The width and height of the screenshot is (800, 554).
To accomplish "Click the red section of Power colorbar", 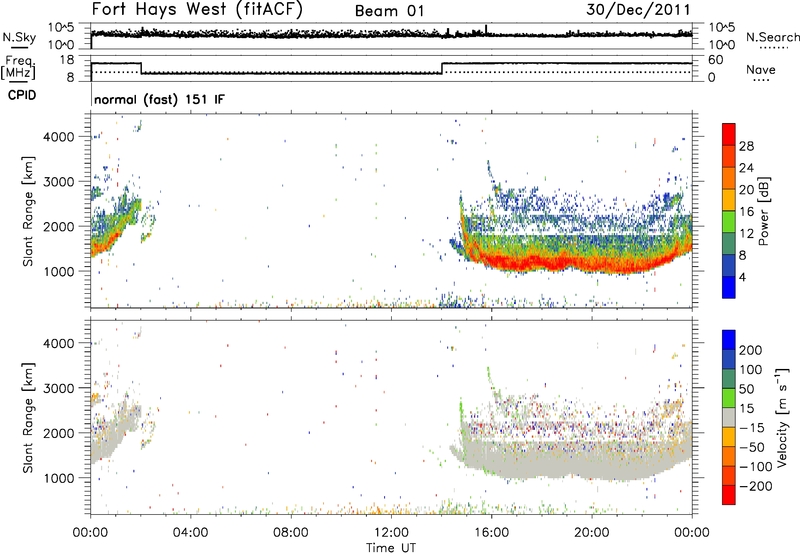I will click(x=729, y=134).
